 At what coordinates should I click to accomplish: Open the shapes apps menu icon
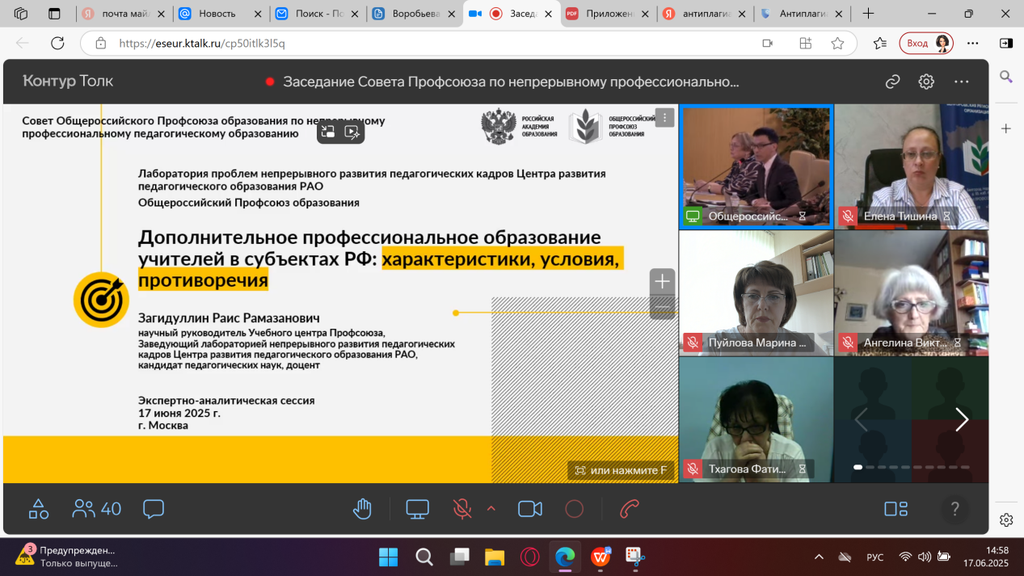(39, 509)
